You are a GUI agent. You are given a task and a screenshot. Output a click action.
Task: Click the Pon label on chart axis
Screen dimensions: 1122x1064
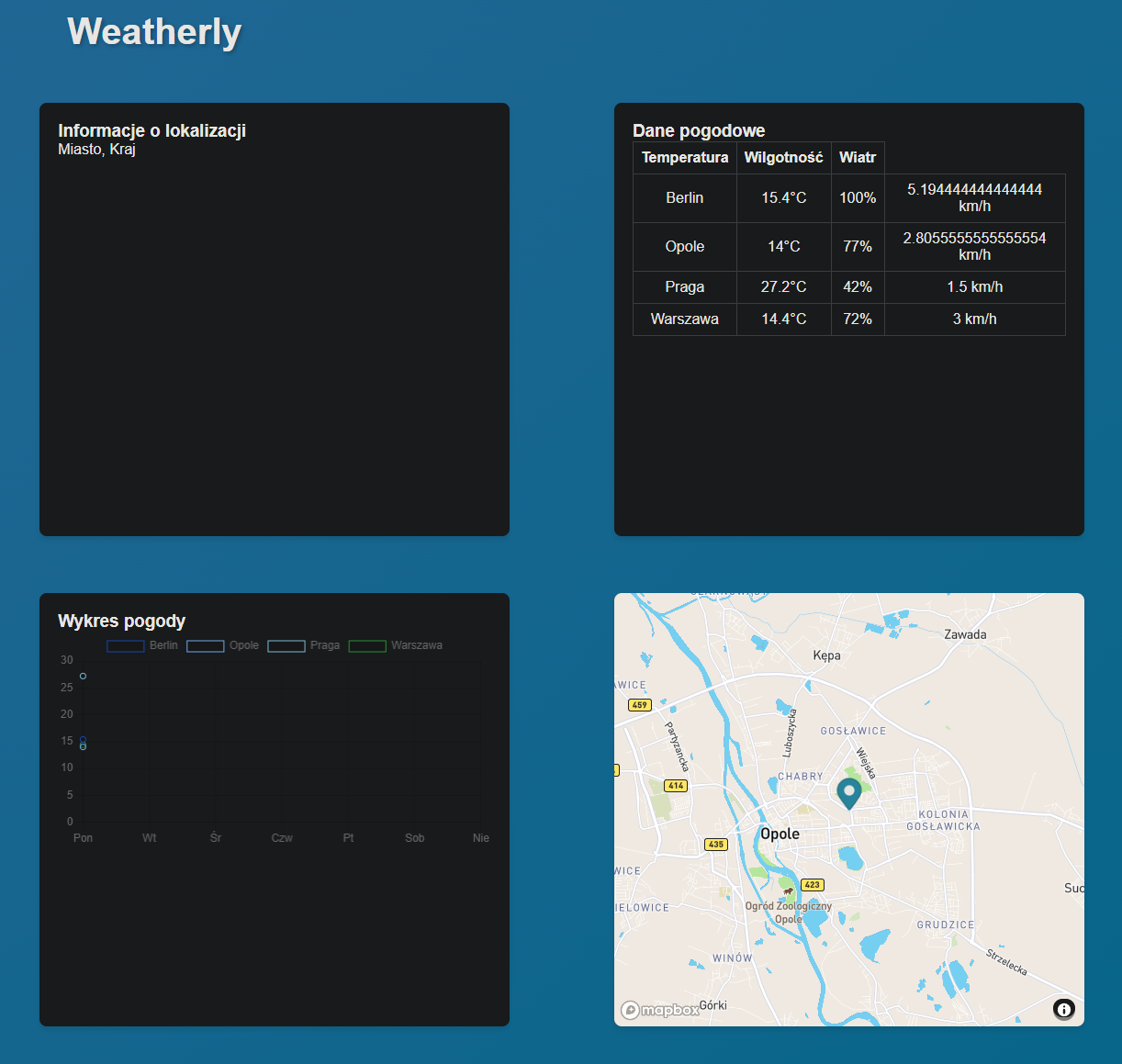tap(83, 838)
